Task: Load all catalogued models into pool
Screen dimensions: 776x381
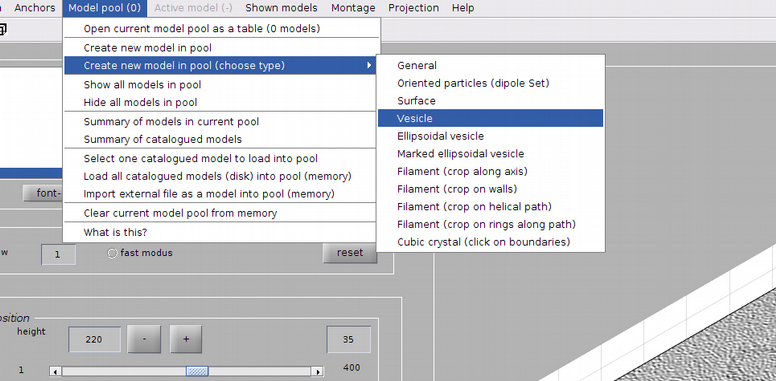Action: tap(221, 176)
